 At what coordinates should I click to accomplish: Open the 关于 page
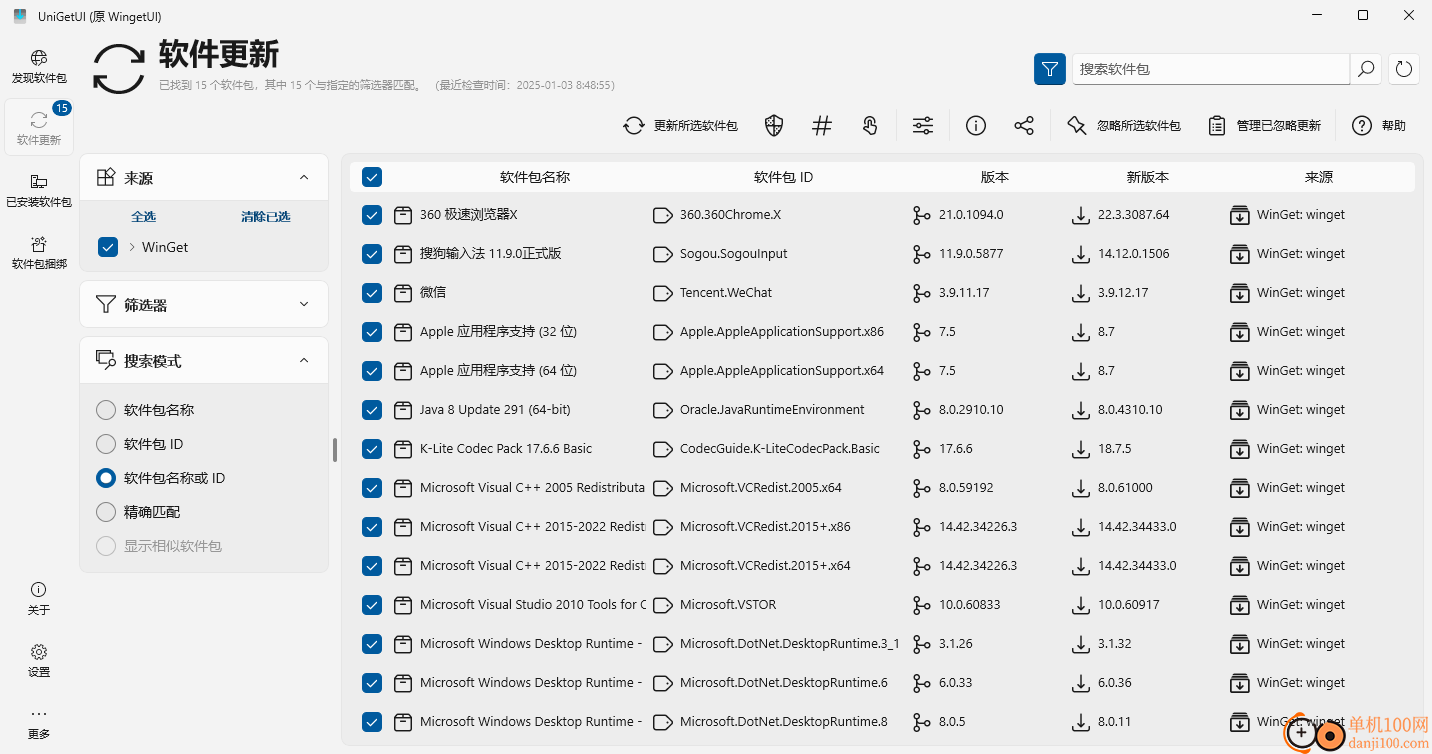click(39, 598)
